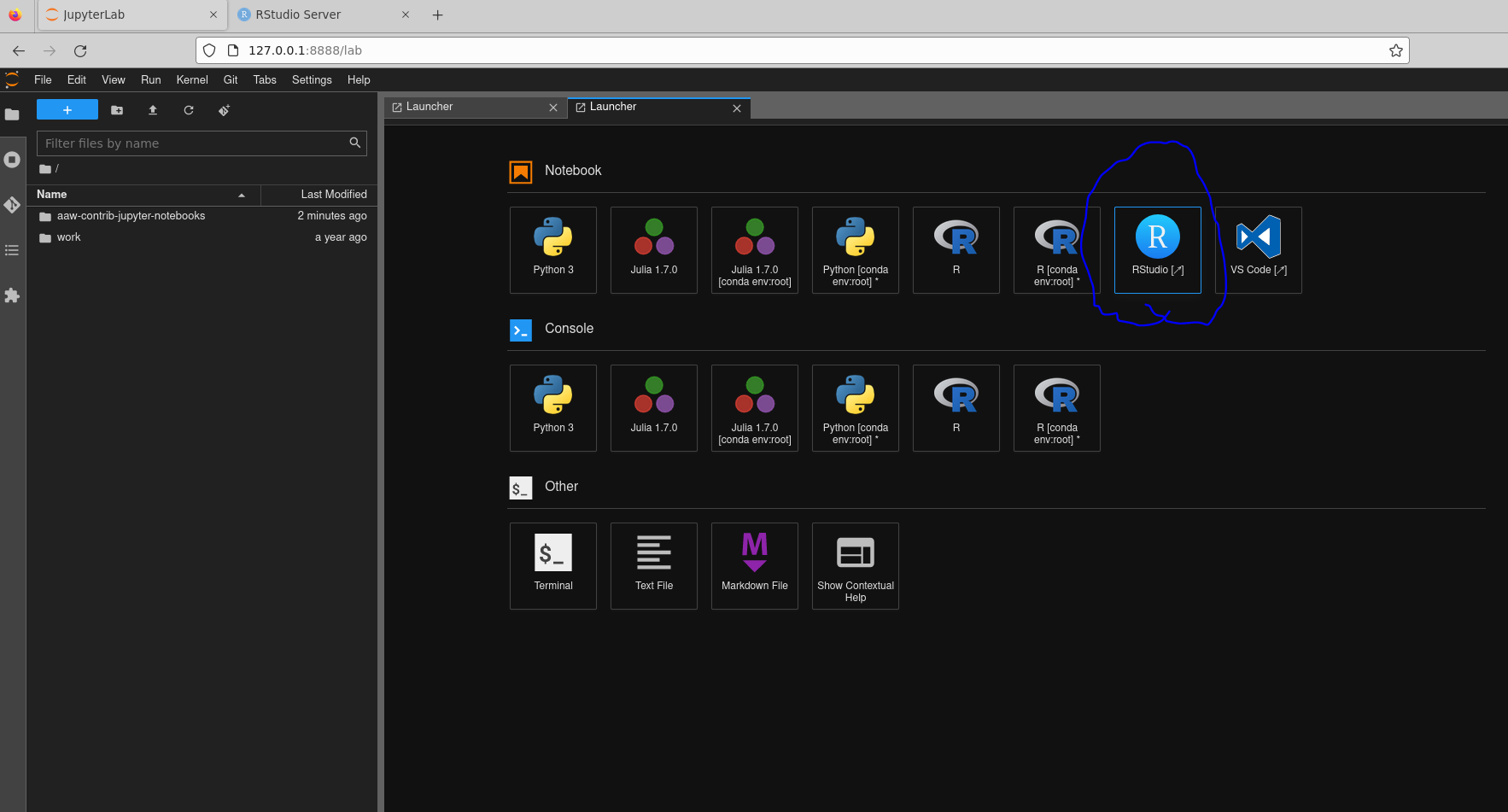Open the Git sidebar panel
1508x812 pixels.
pyautogui.click(x=12, y=205)
